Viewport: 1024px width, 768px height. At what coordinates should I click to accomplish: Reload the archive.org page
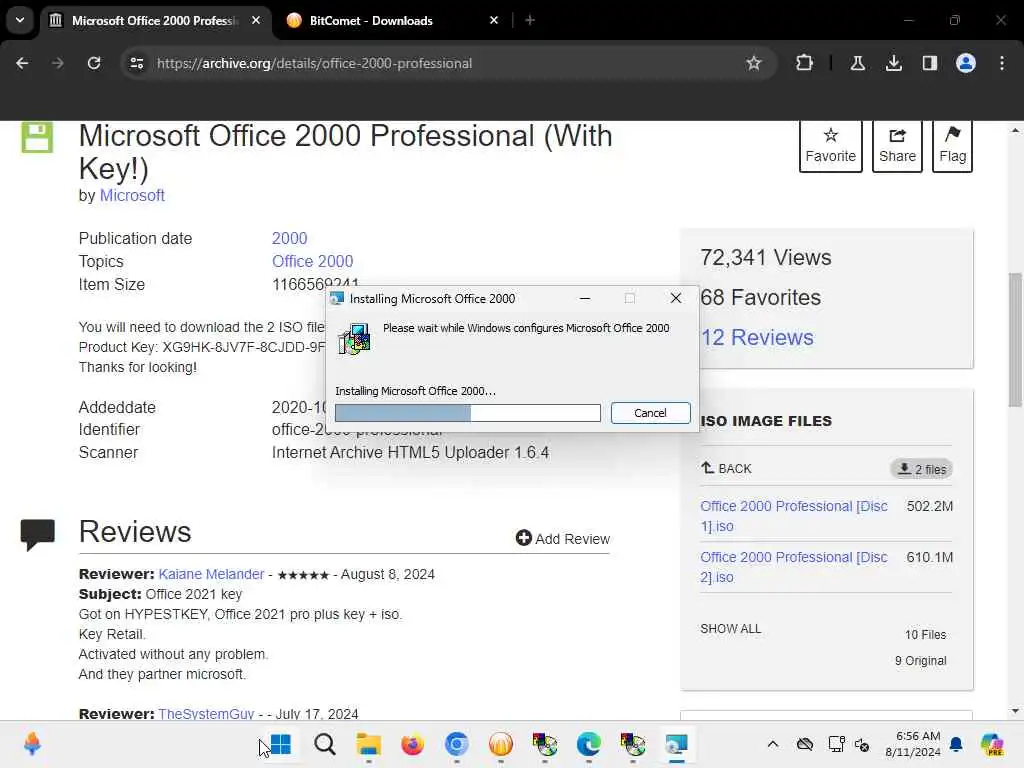(94, 63)
